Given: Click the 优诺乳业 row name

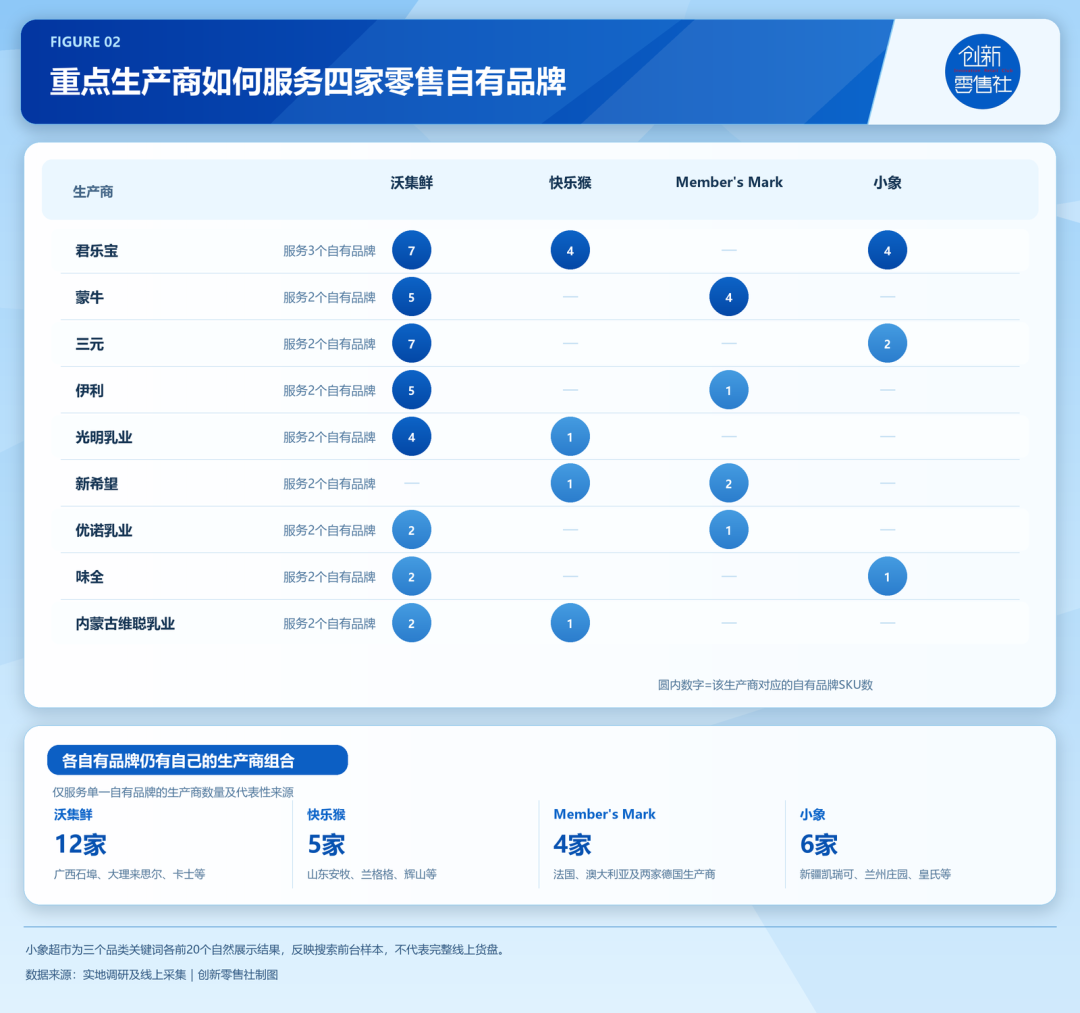Looking at the screenshot, I should (x=104, y=530).
